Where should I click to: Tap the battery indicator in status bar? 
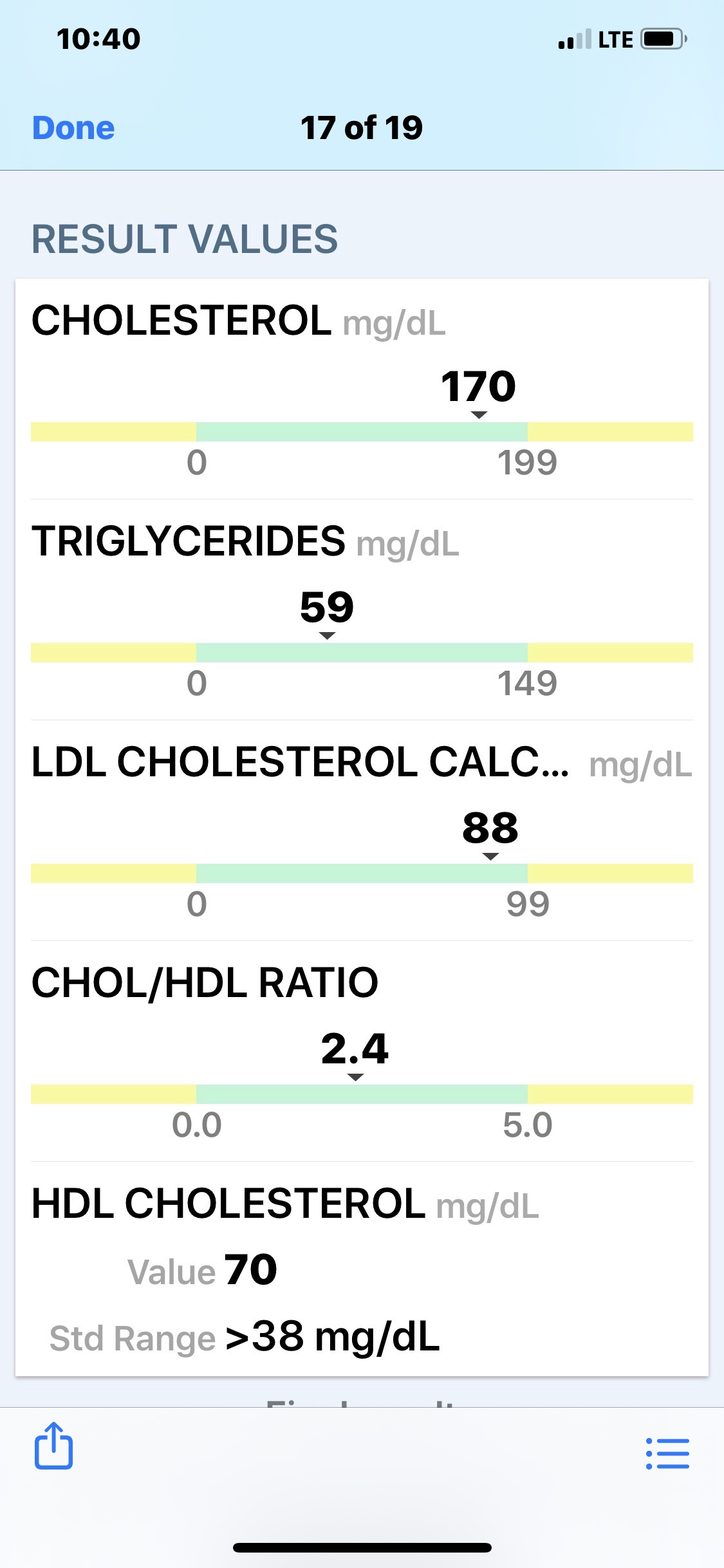[x=664, y=39]
